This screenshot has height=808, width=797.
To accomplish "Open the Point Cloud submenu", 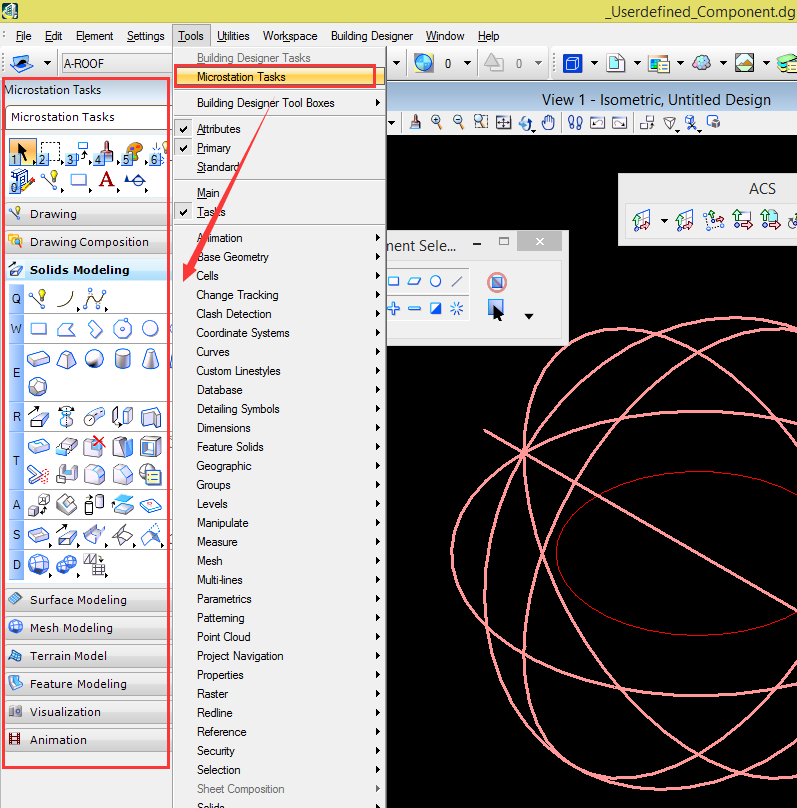I will (x=280, y=637).
